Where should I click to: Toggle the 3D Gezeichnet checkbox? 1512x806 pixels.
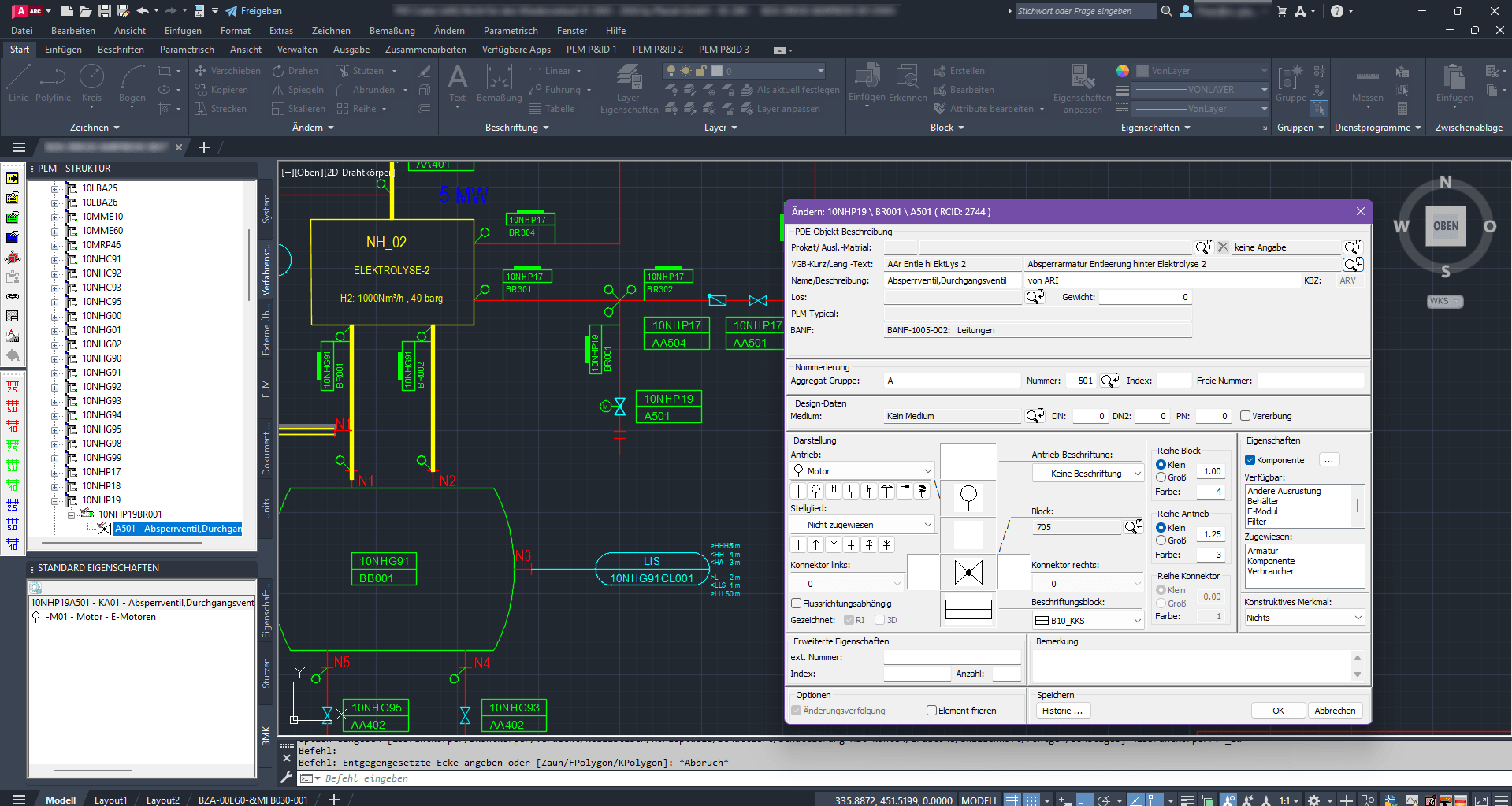point(879,620)
